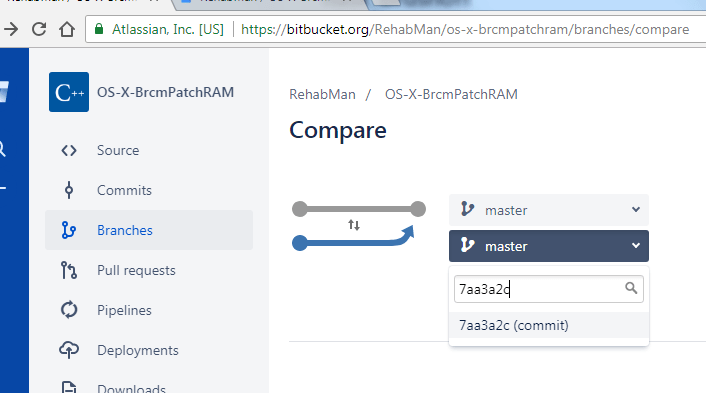Open Pull requests in the sidebar
The height and width of the screenshot is (393, 706).
pyautogui.click(x=136, y=270)
